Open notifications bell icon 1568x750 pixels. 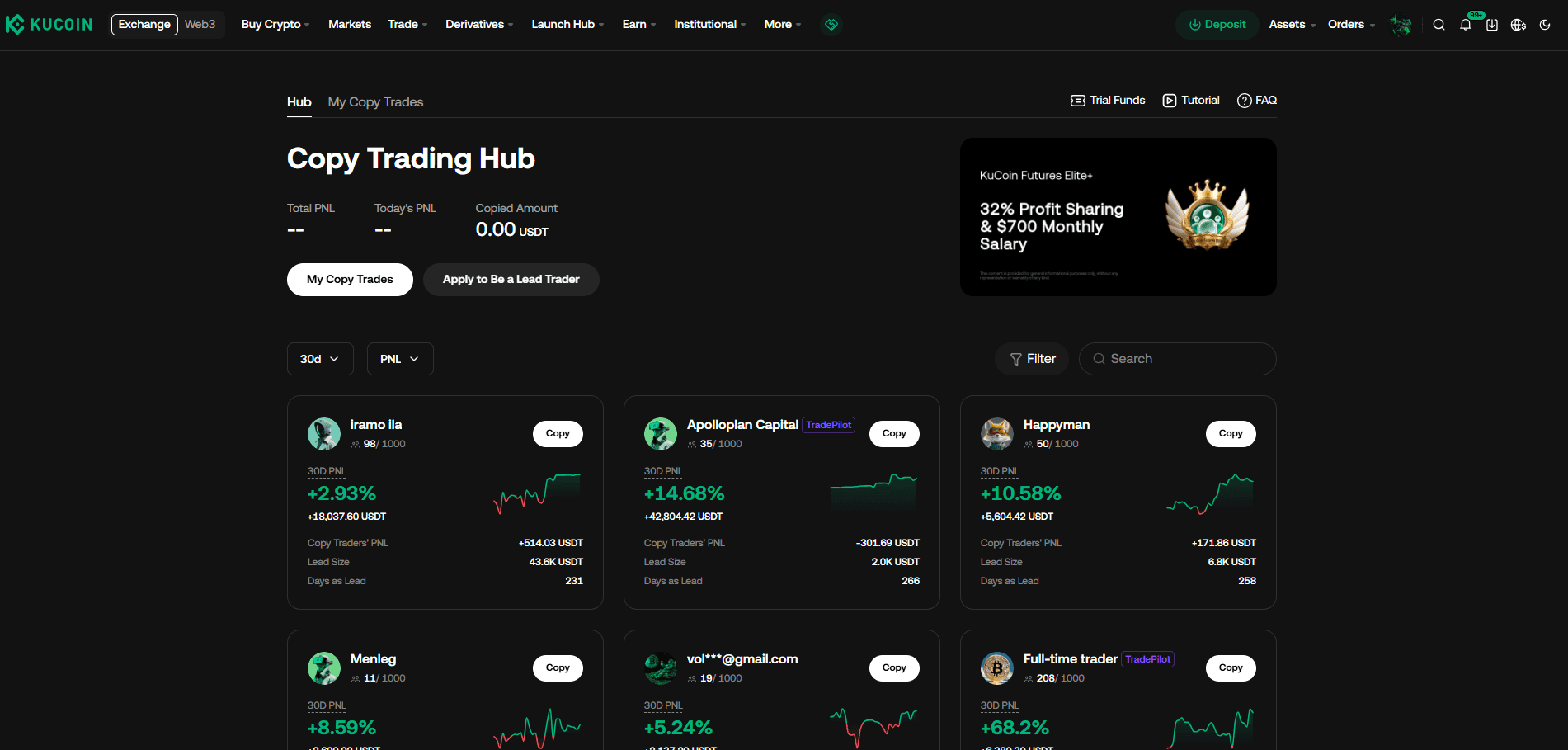click(1466, 25)
